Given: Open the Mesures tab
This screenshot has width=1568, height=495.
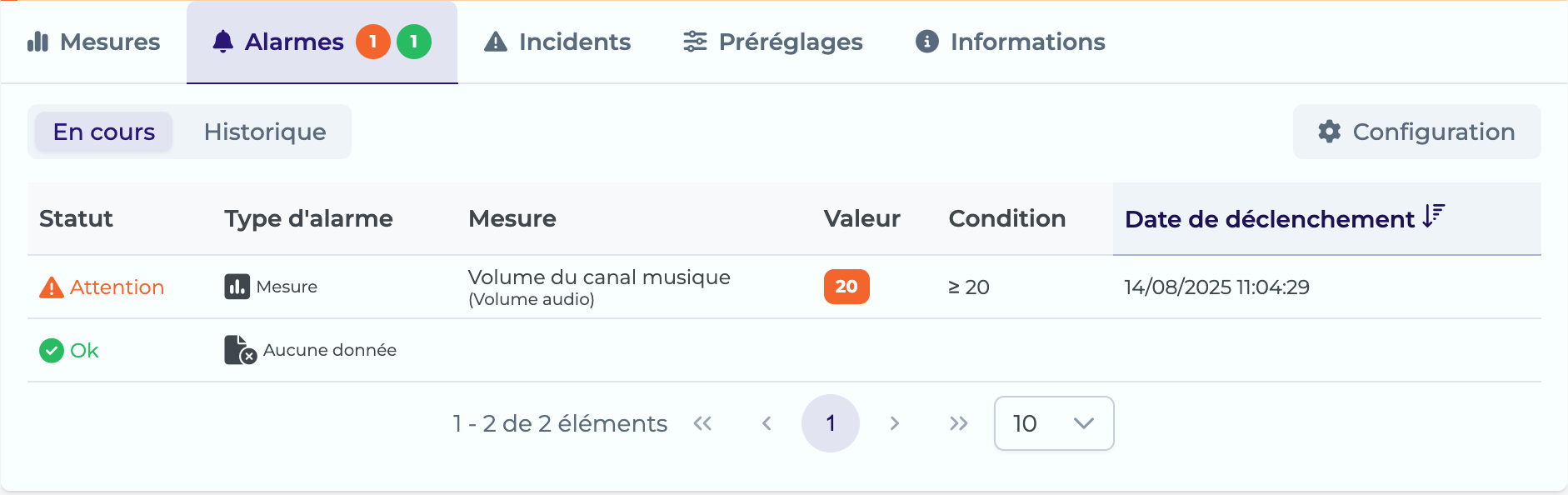Looking at the screenshot, I should click(93, 42).
